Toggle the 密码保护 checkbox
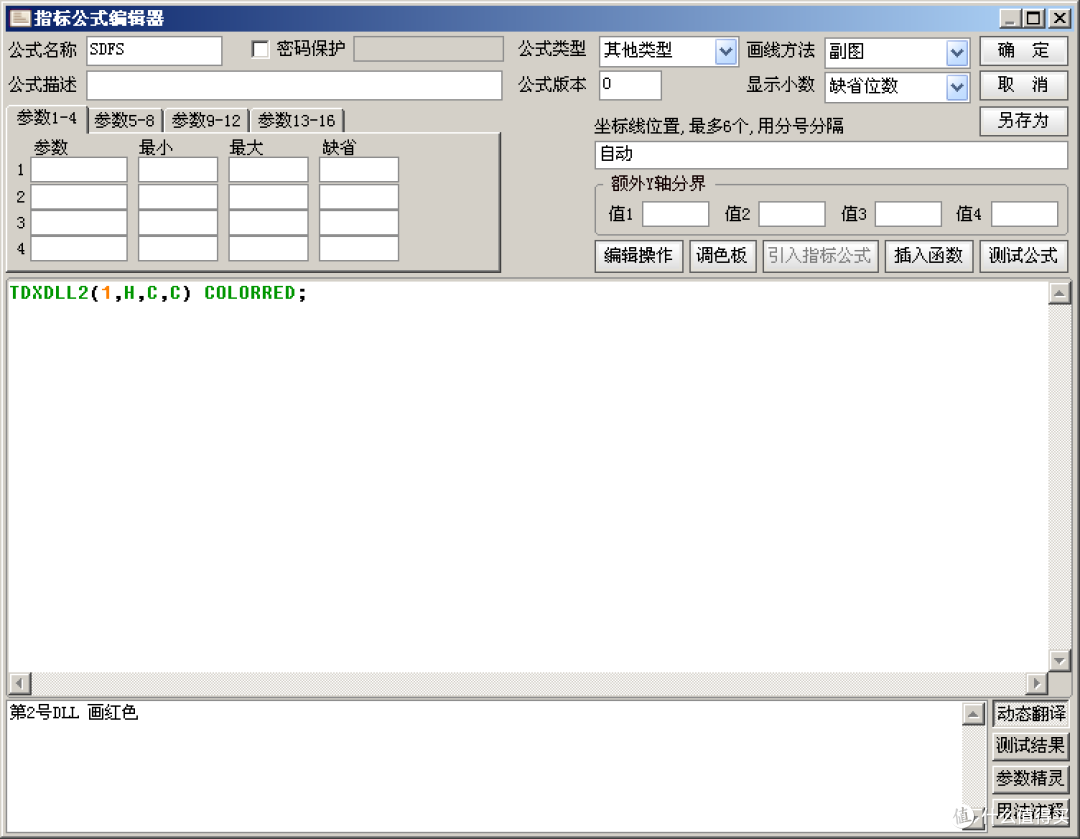This screenshot has width=1080, height=839. (260, 49)
